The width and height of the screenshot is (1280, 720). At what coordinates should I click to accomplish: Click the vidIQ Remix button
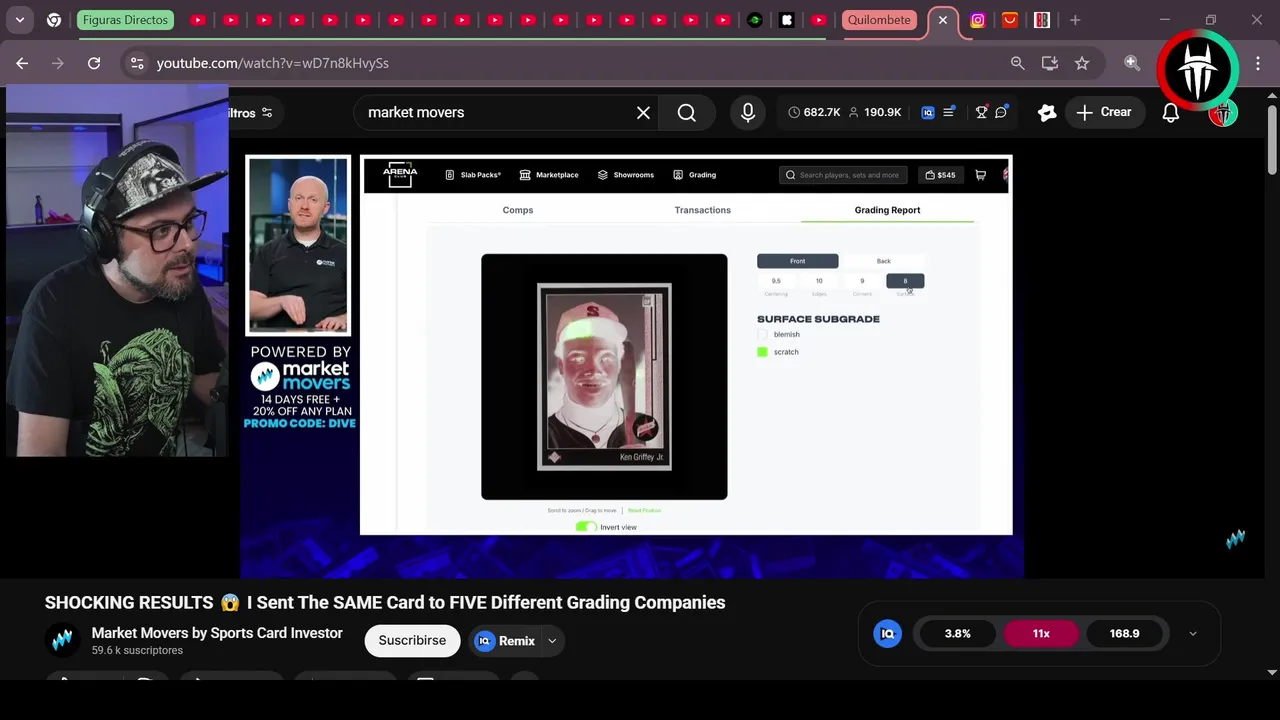[505, 641]
